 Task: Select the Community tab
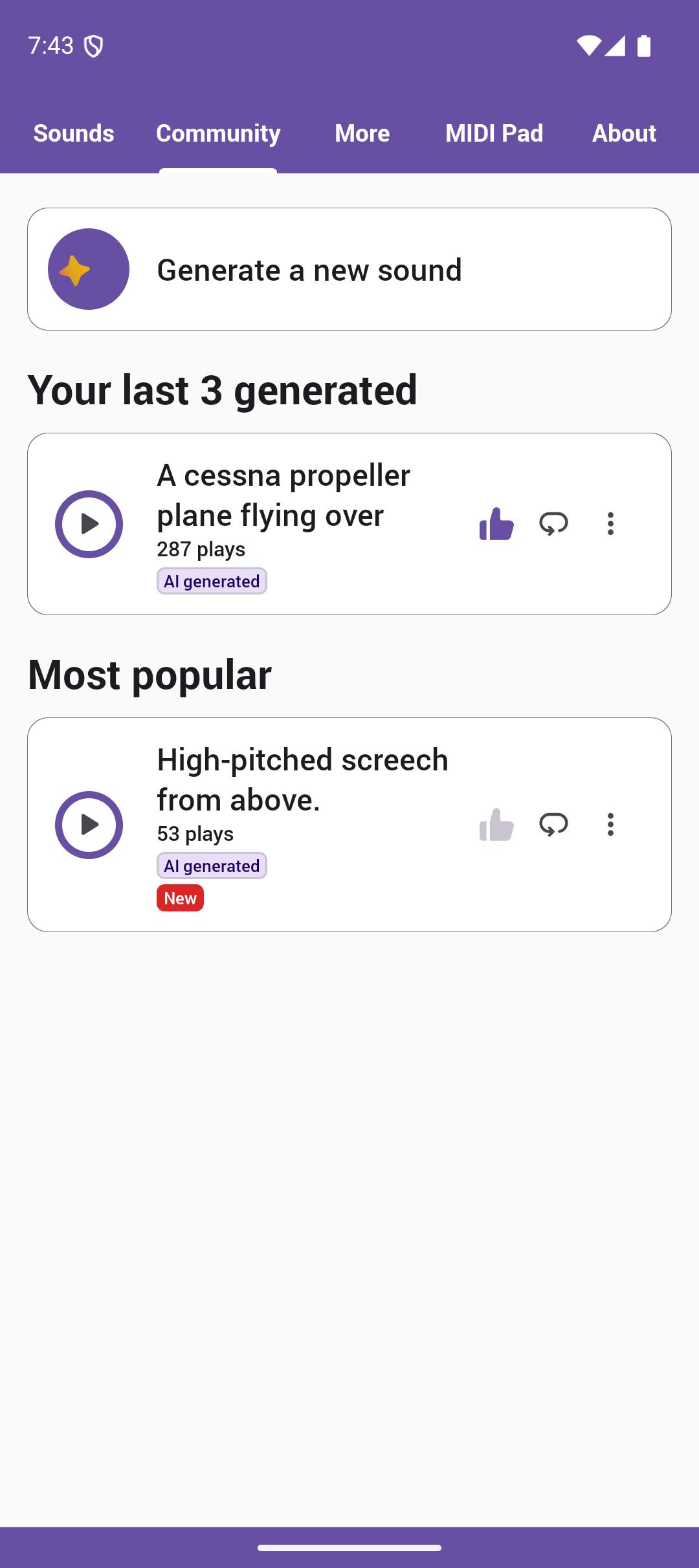coord(218,133)
